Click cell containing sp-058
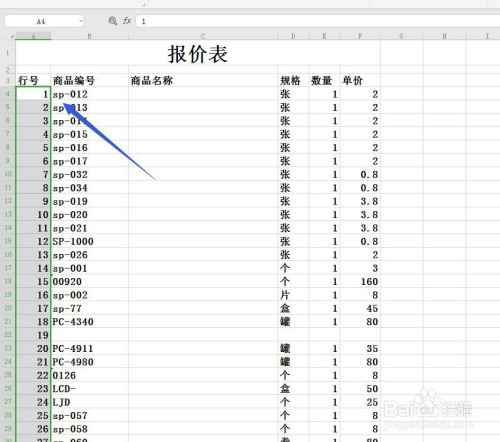Screen dimensions: 500x442 pos(89,429)
